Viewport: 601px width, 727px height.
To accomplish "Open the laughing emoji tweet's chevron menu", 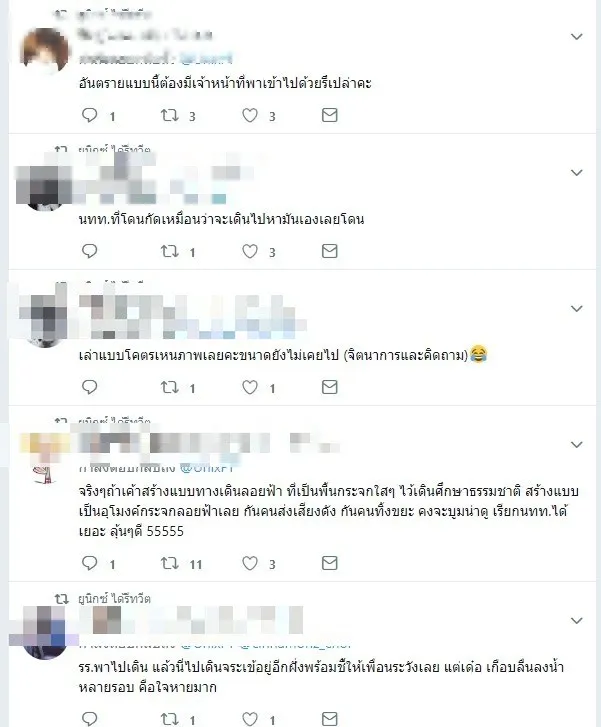I will point(576,308).
